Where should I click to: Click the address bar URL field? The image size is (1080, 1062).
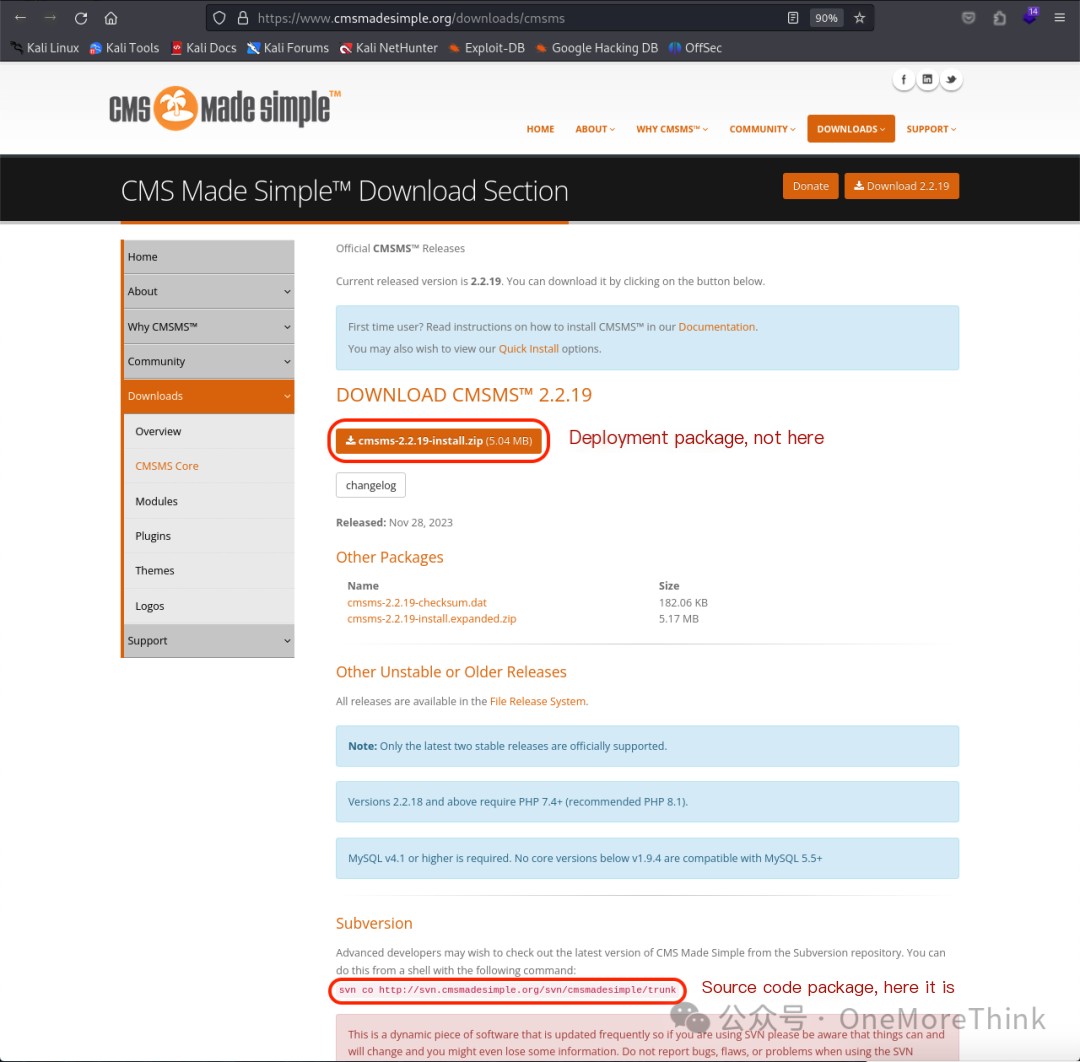point(517,18)
